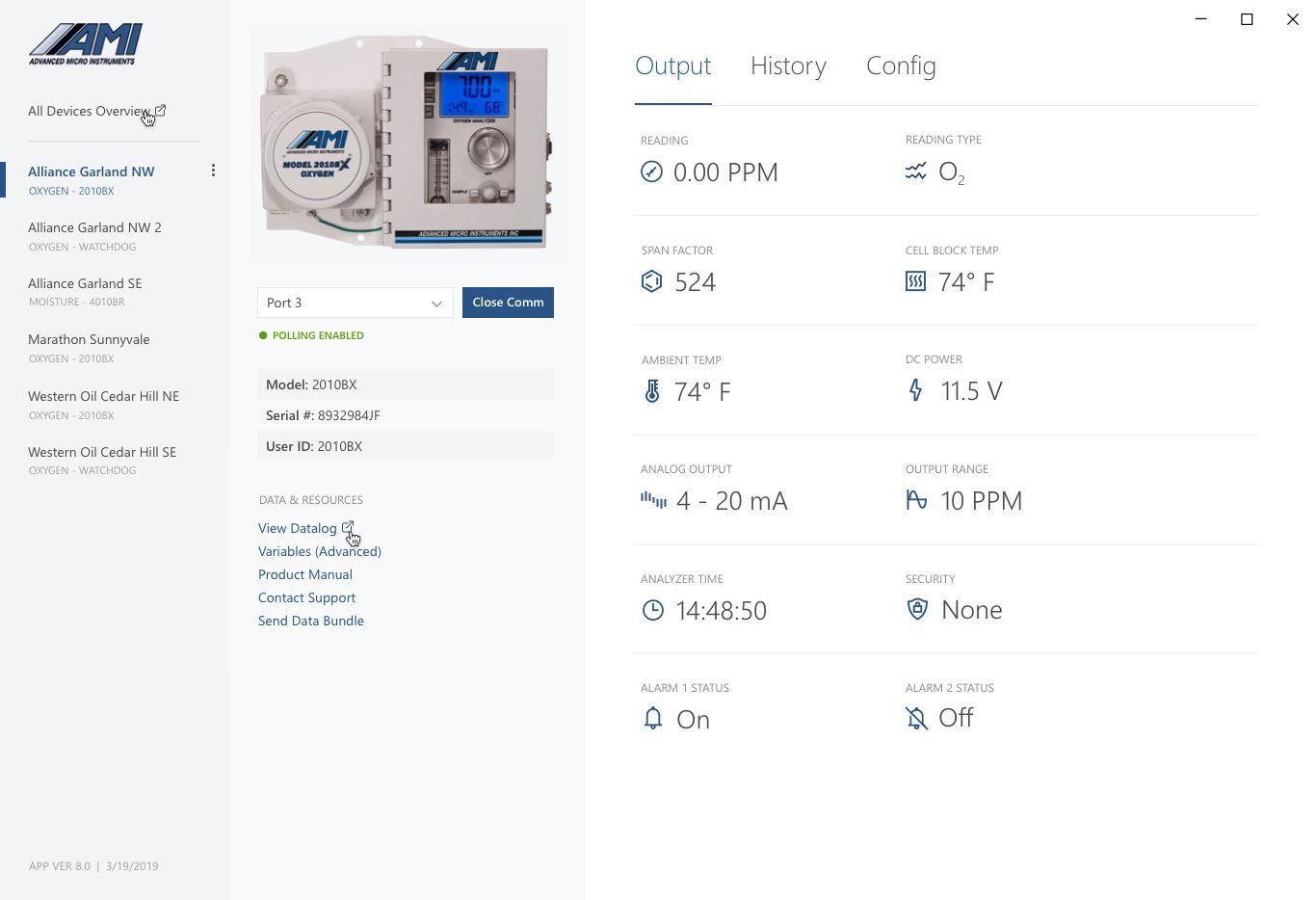Click the heat icon beside cell block temp
Image resolution: width=1316 pixels, height=900 pixels.
pyautogui.click(x=915, y=280)
